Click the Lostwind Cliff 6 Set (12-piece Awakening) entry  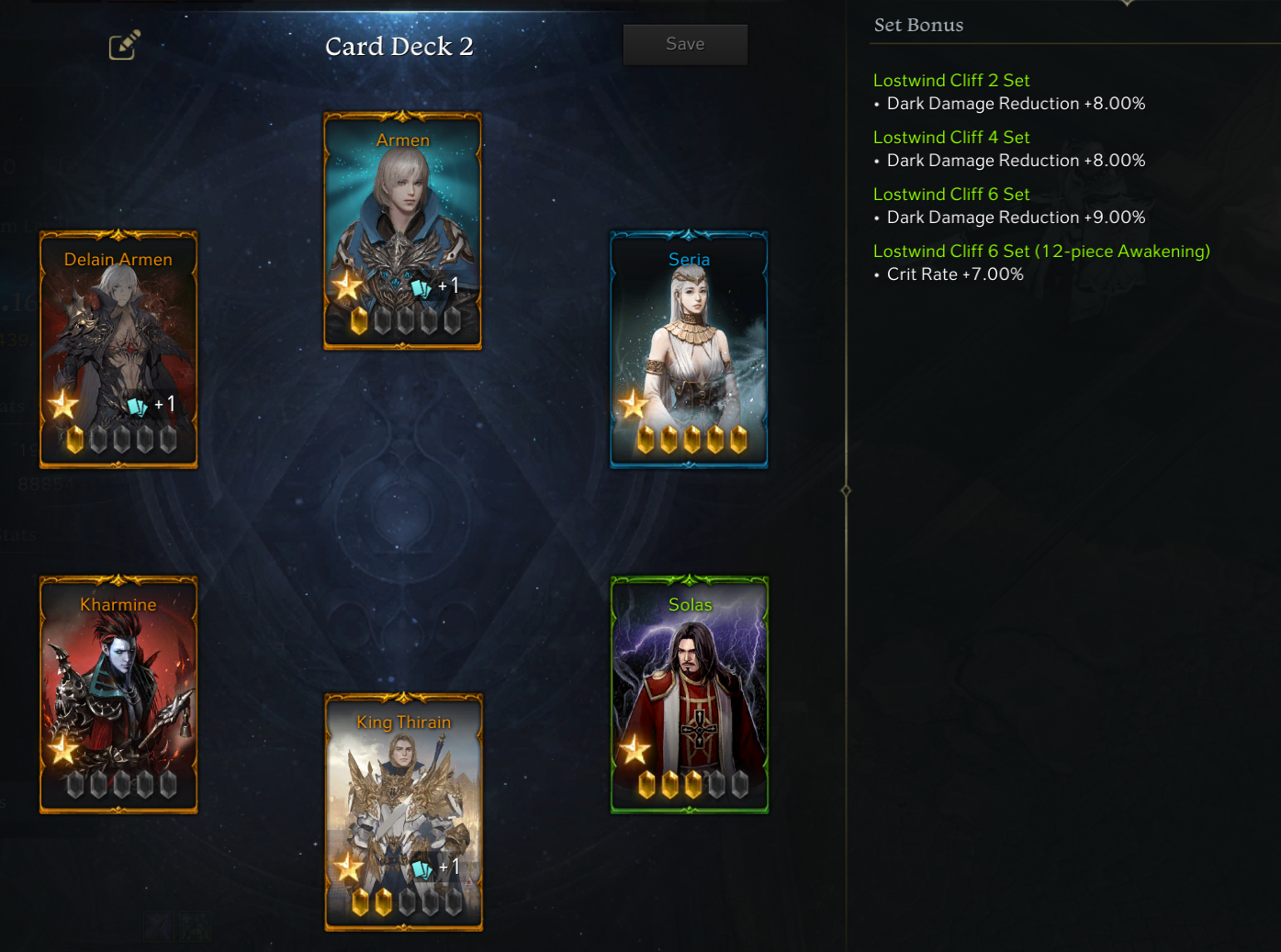(1041, 252)
